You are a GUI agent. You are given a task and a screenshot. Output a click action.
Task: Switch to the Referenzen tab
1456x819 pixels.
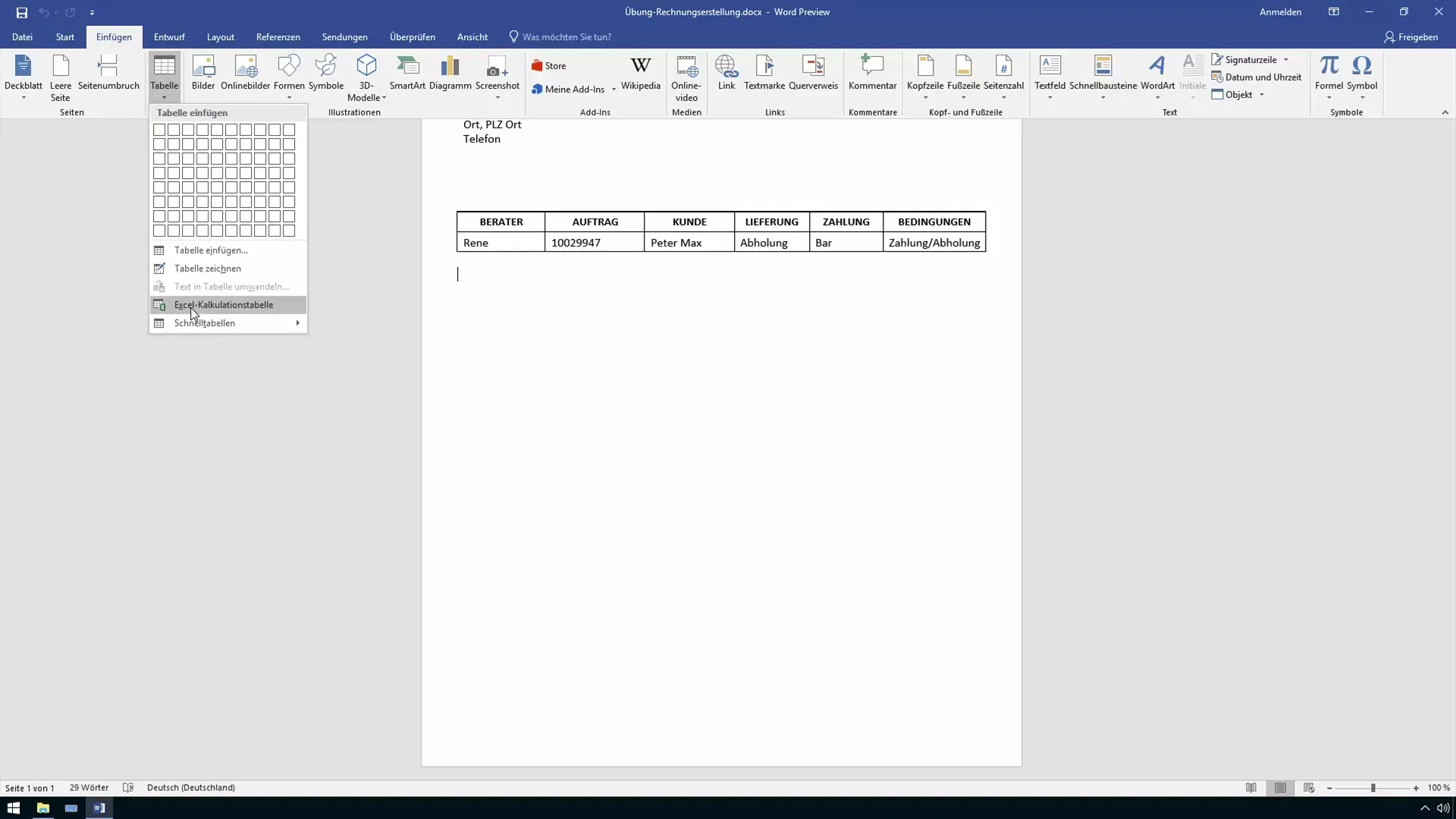[x=278, y=37]
